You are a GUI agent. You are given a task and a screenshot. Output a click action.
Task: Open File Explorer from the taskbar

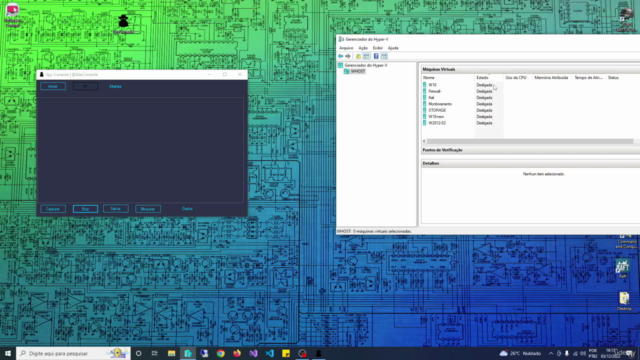[171, 353]
